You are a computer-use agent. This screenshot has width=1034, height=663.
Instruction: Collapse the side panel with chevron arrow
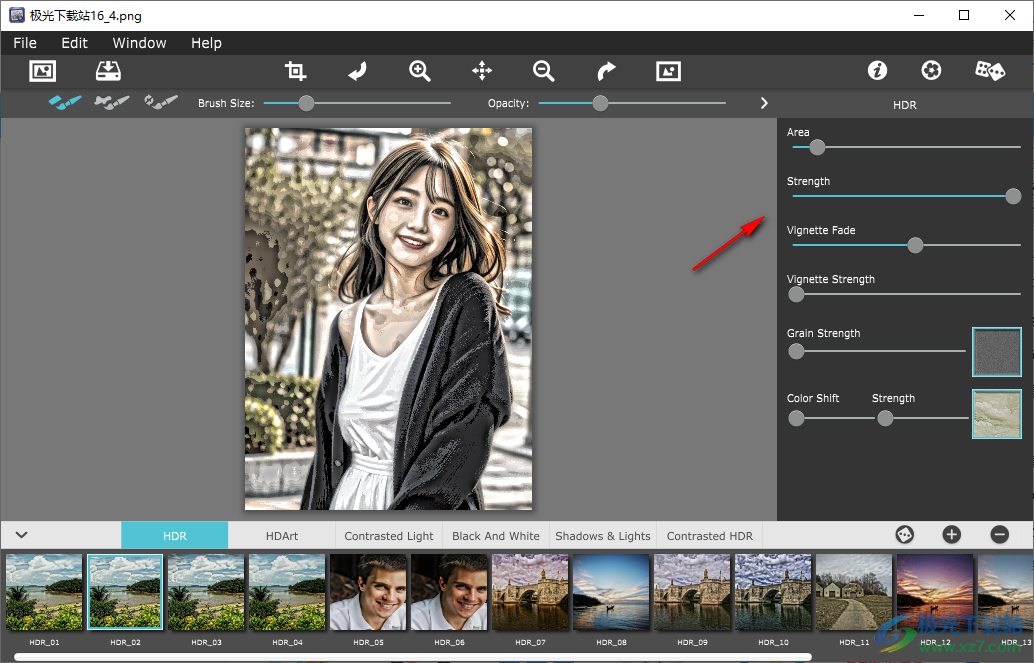point(764,103)
